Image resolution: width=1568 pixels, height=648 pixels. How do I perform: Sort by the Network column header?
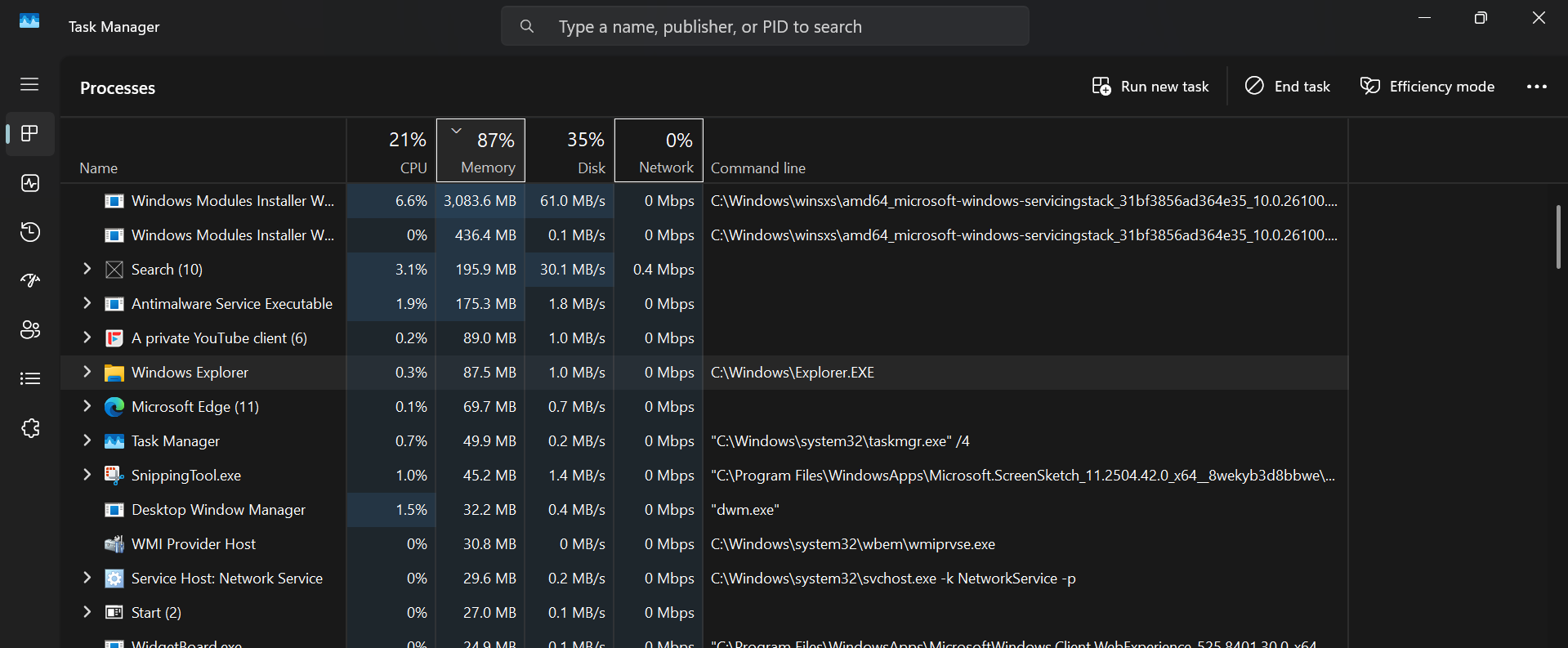tap(659, 150)
